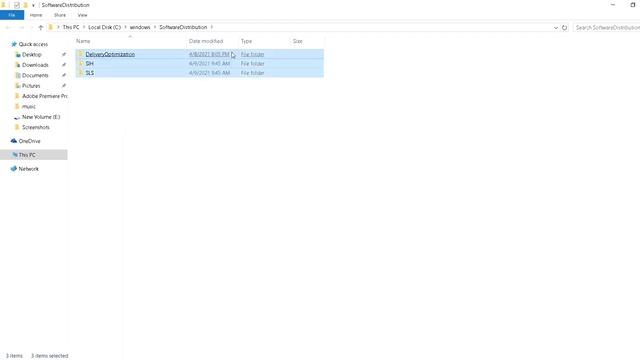Click the This PC computer icon in sidebar
Image resolution: width=640 pixels, height=360 pixels.
coord(14,155)
